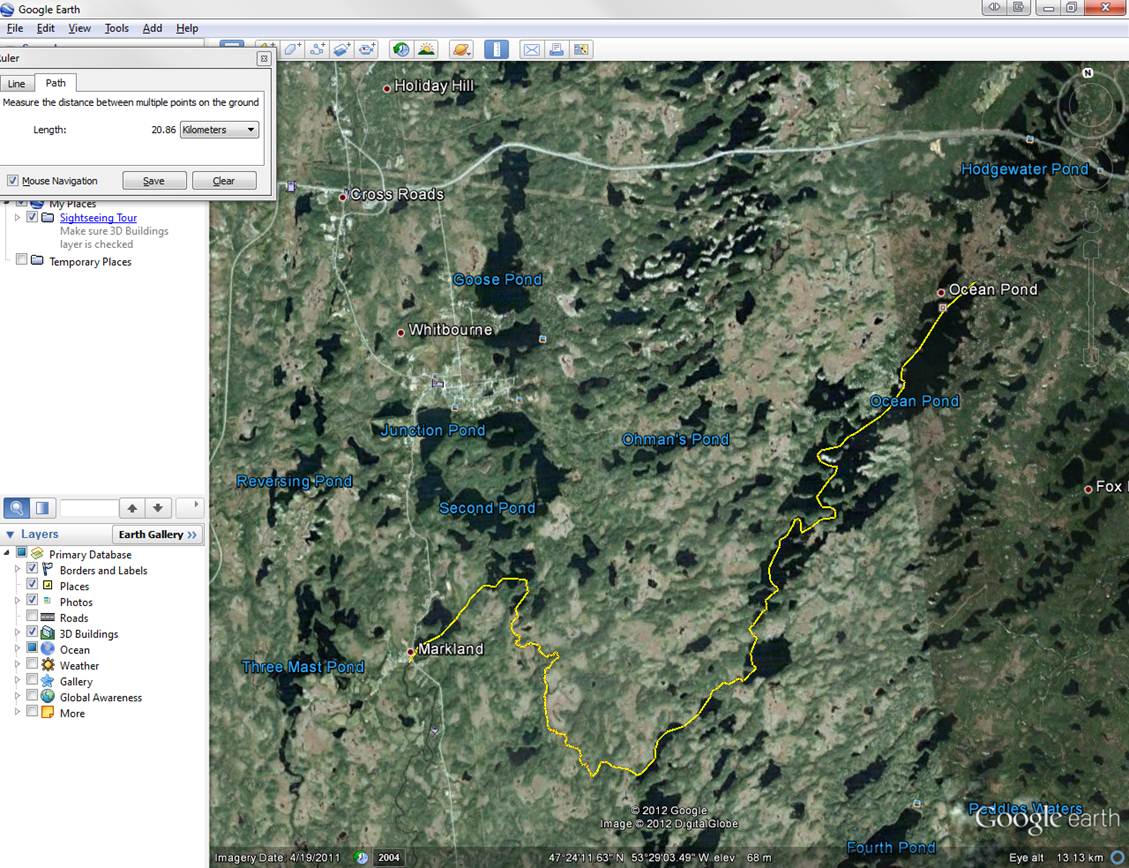Activate the Ruler measurement tool
The height and width of the screenshot is (868, 1129).
[x=496, y=49]
